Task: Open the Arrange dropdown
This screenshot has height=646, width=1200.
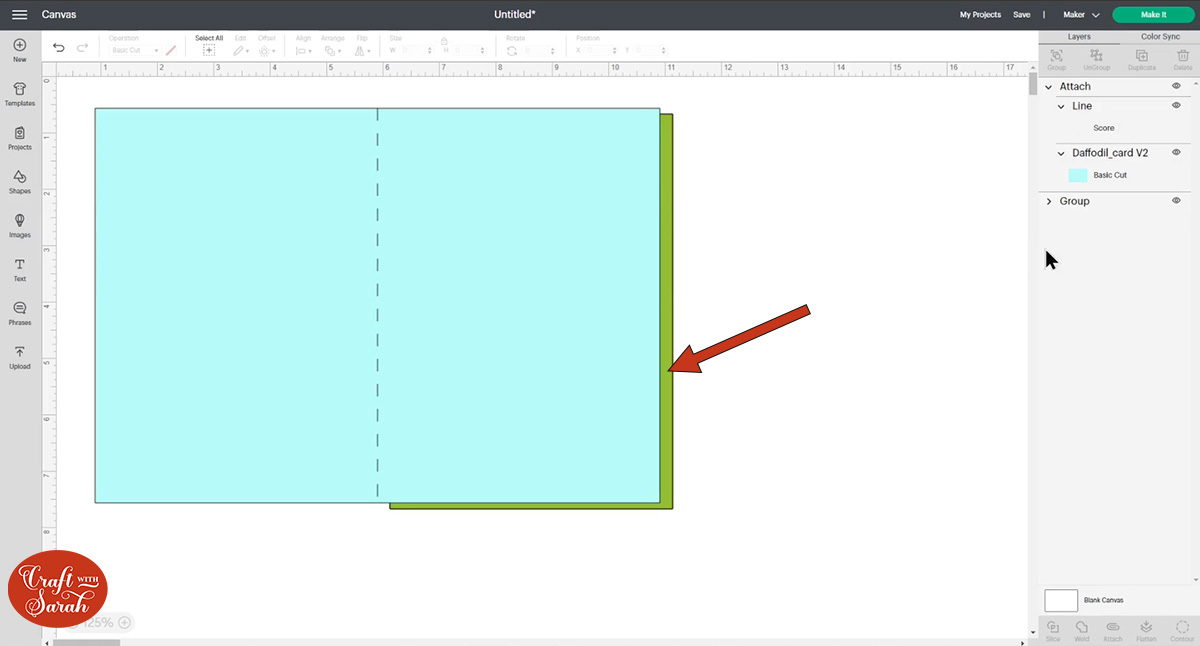Action: (x=332, y=50)
